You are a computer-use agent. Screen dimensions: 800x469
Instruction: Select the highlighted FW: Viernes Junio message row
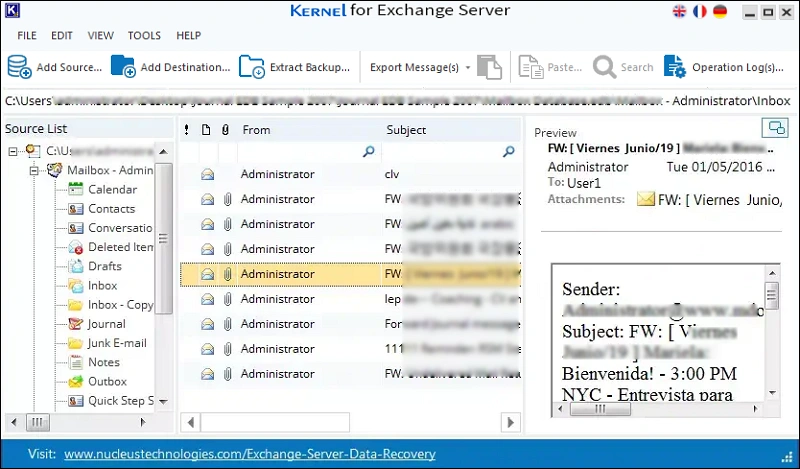(350, 274)
